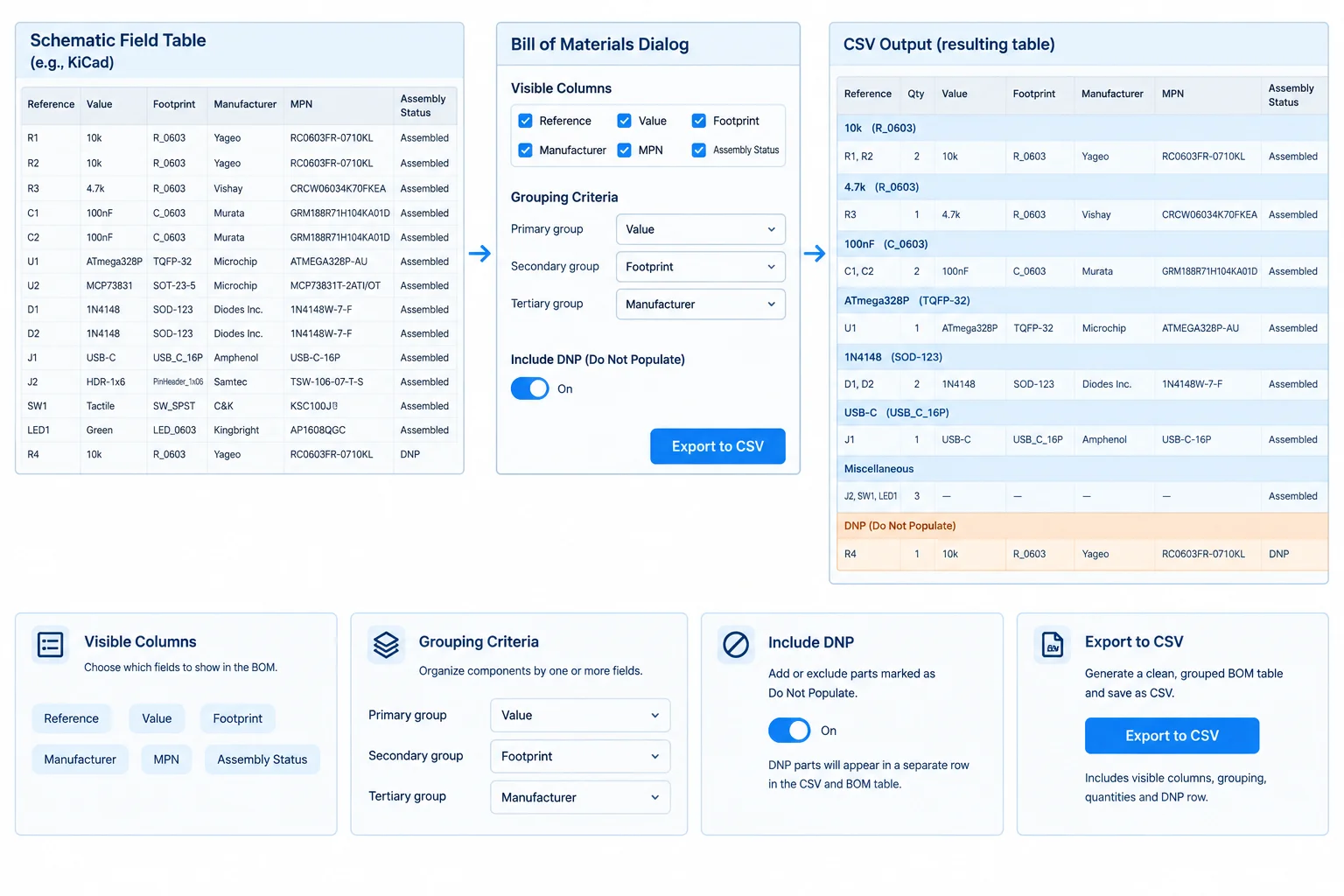Select the Footprint chip in Visible Columns card

[238, 718]
